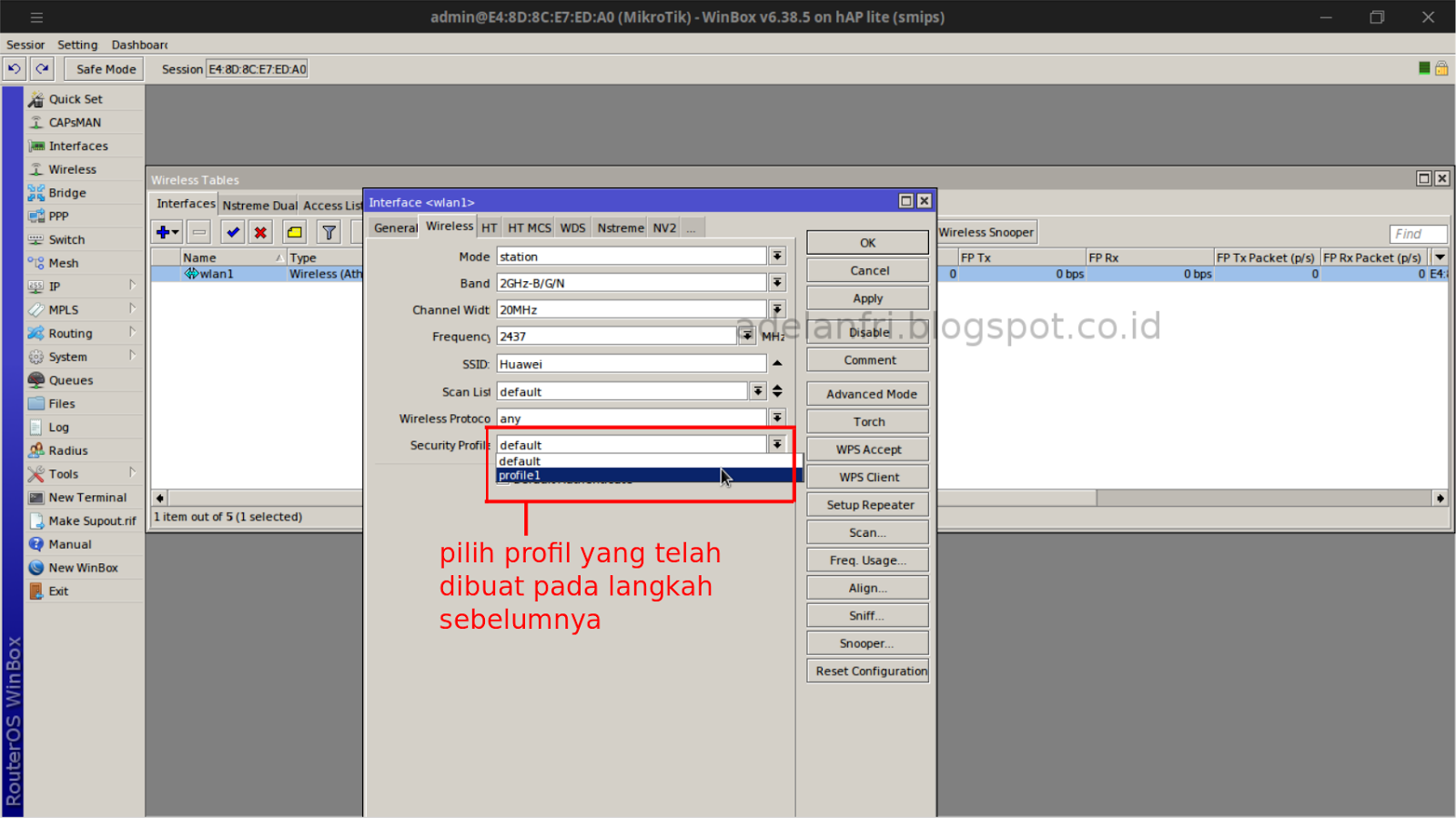Open the Frequency dropdown arrow
The width and height of the screenshot is (1456, 818).
[747, 337]
